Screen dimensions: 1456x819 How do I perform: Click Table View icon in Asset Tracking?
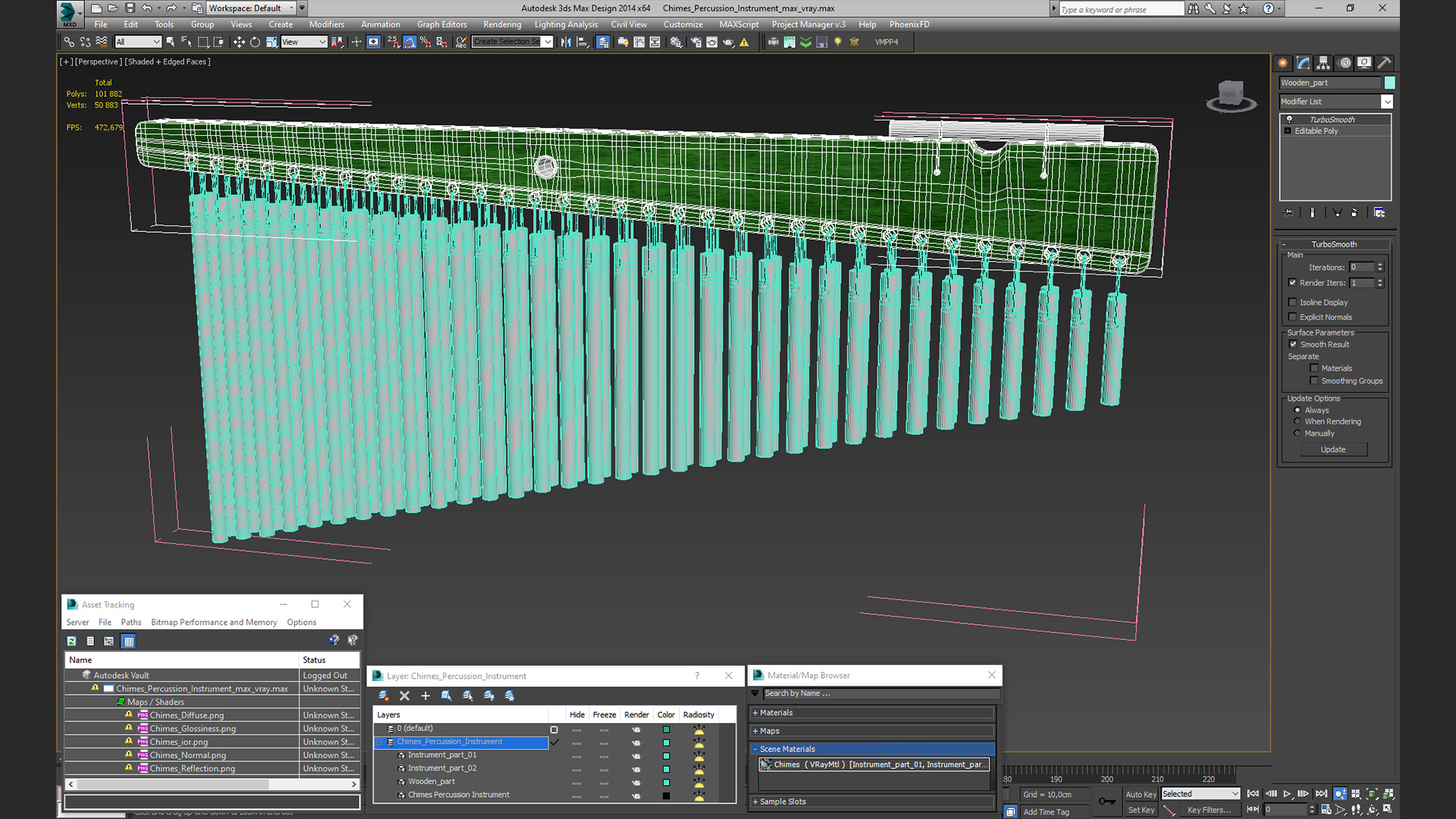pos(128,642)
